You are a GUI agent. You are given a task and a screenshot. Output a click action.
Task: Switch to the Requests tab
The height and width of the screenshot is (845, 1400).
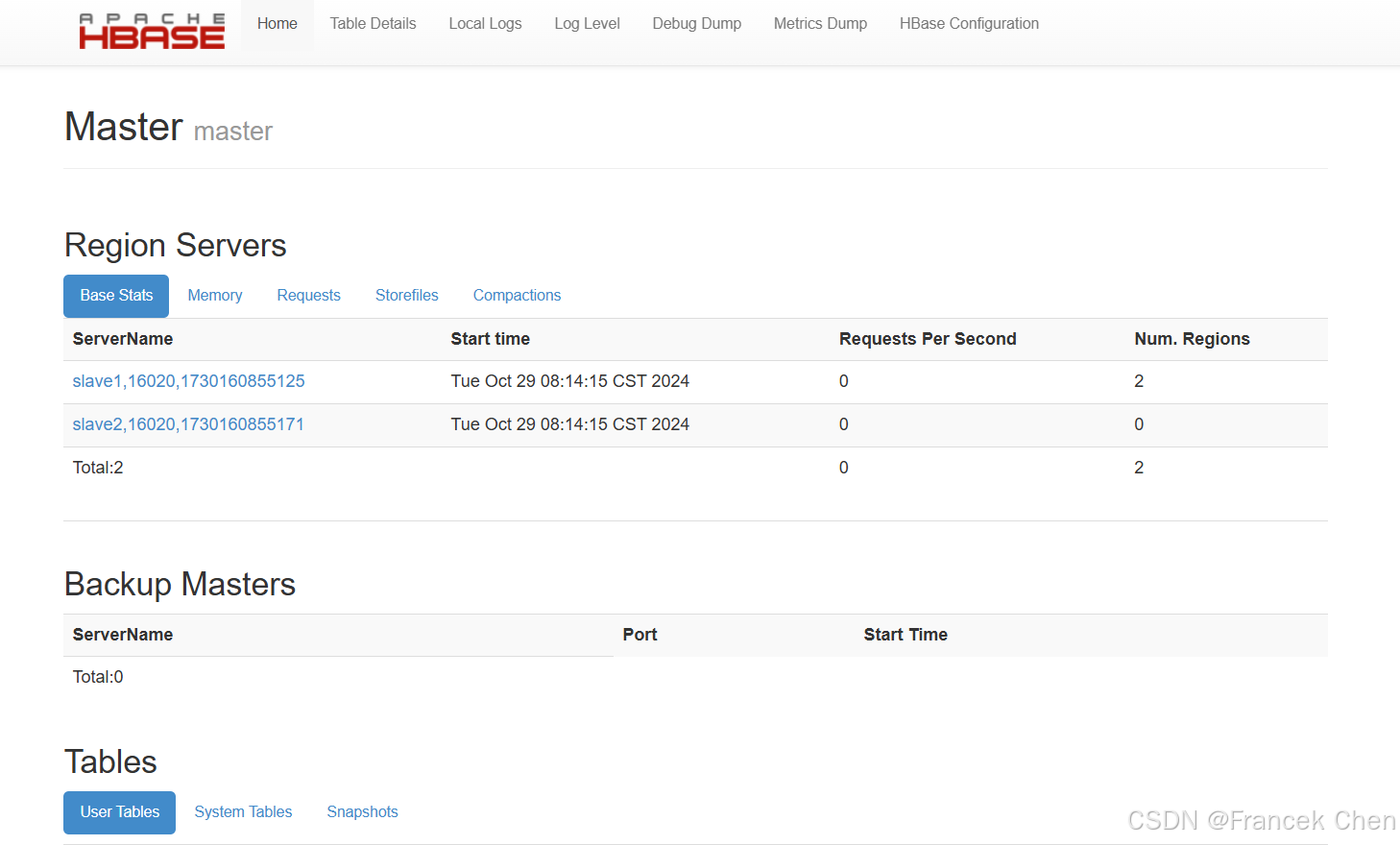click(x=308, y=296)
